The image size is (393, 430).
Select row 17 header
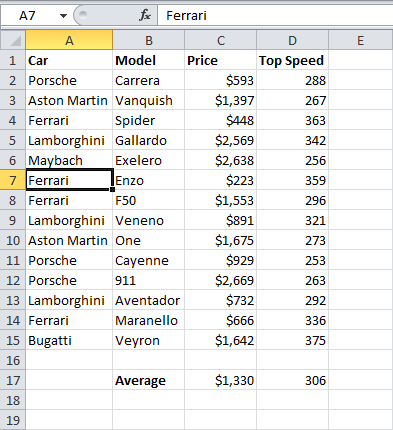[x=13, y=380]
